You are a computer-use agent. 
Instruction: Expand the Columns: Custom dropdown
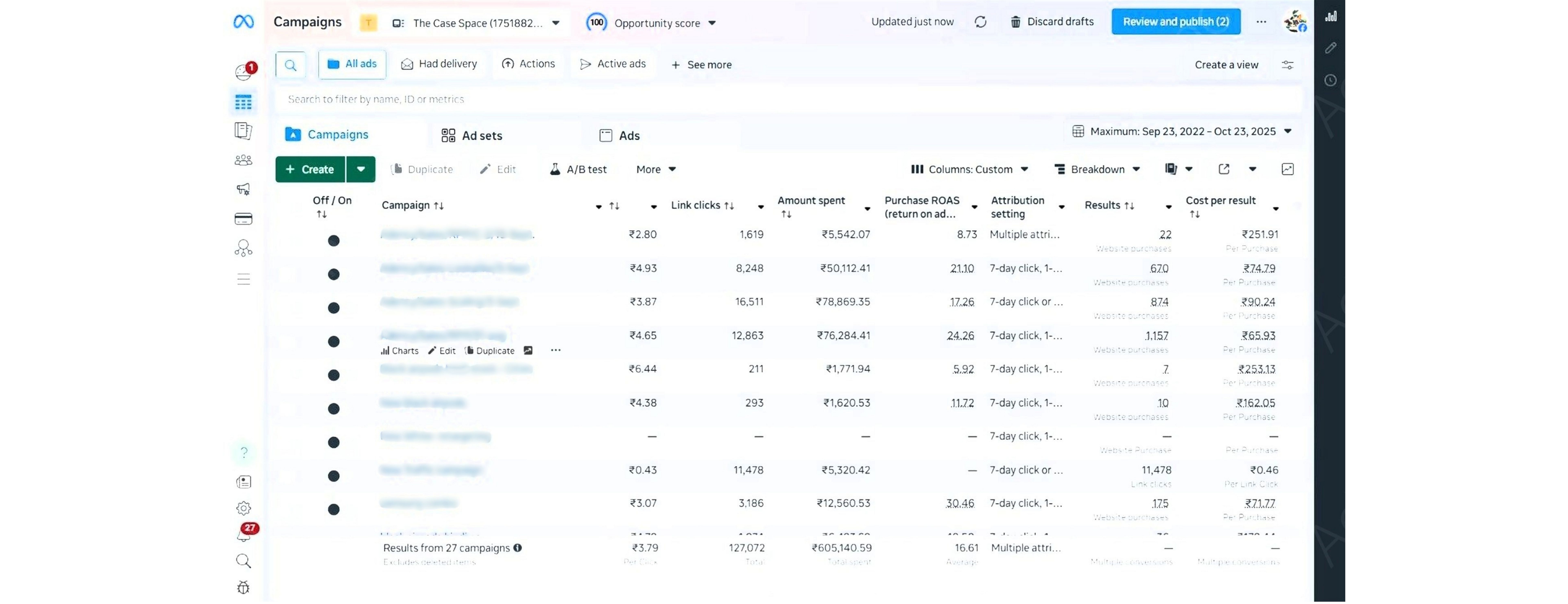[x=969, y=169]
